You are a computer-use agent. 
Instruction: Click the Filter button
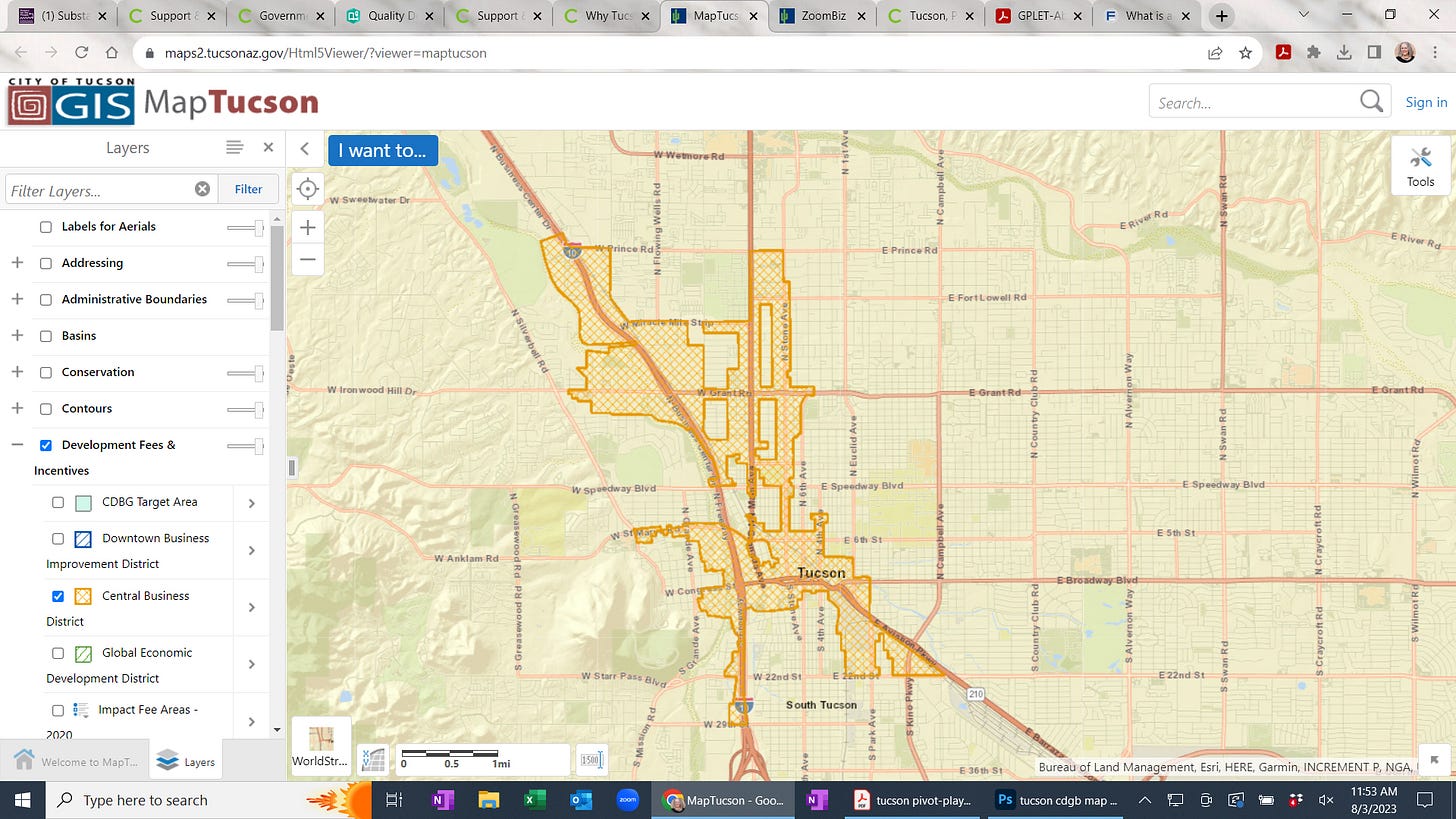248,189
